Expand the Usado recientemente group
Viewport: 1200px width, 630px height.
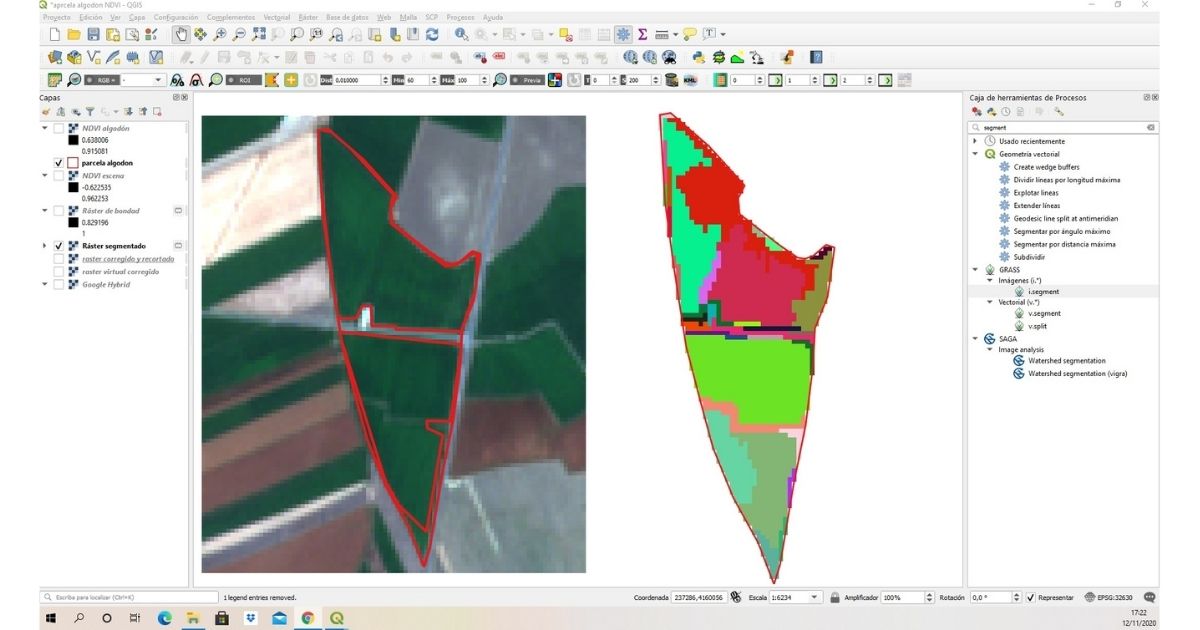[x=976, y=141]
